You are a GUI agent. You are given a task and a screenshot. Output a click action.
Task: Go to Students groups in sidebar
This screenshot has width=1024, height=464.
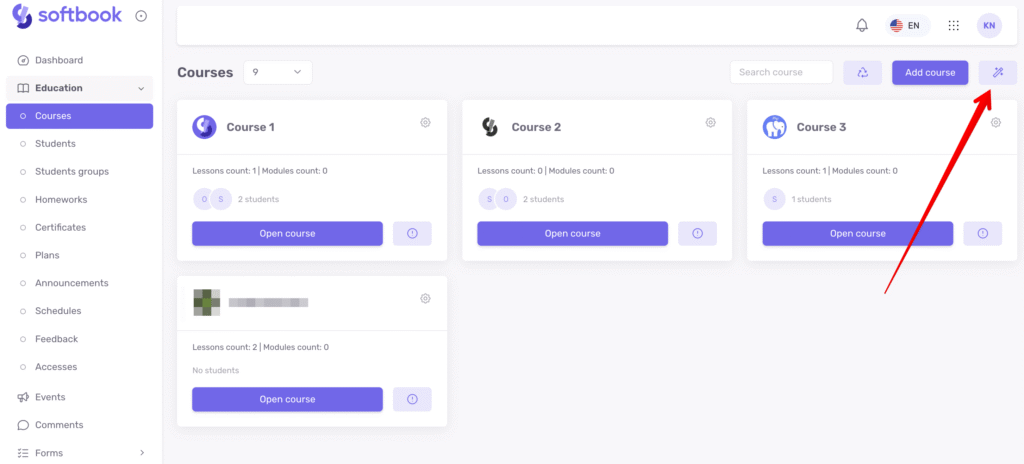point(72,171)
